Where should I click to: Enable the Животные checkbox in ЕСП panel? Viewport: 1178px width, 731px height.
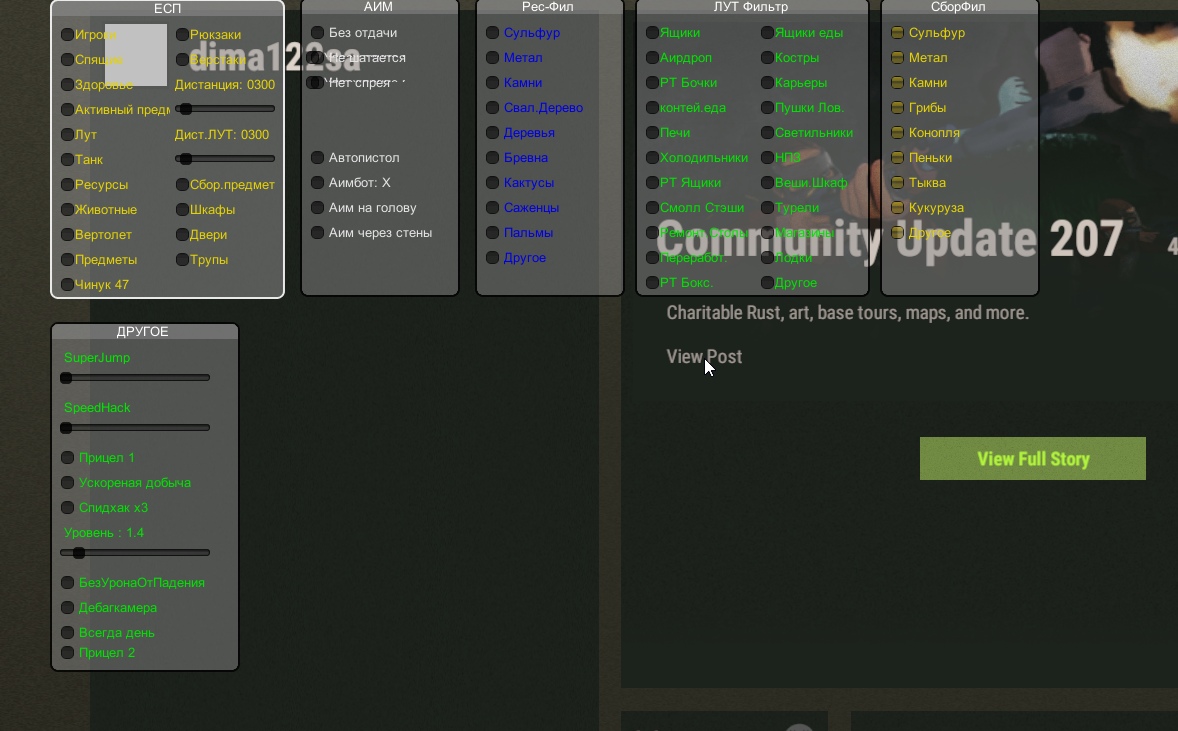67,210
